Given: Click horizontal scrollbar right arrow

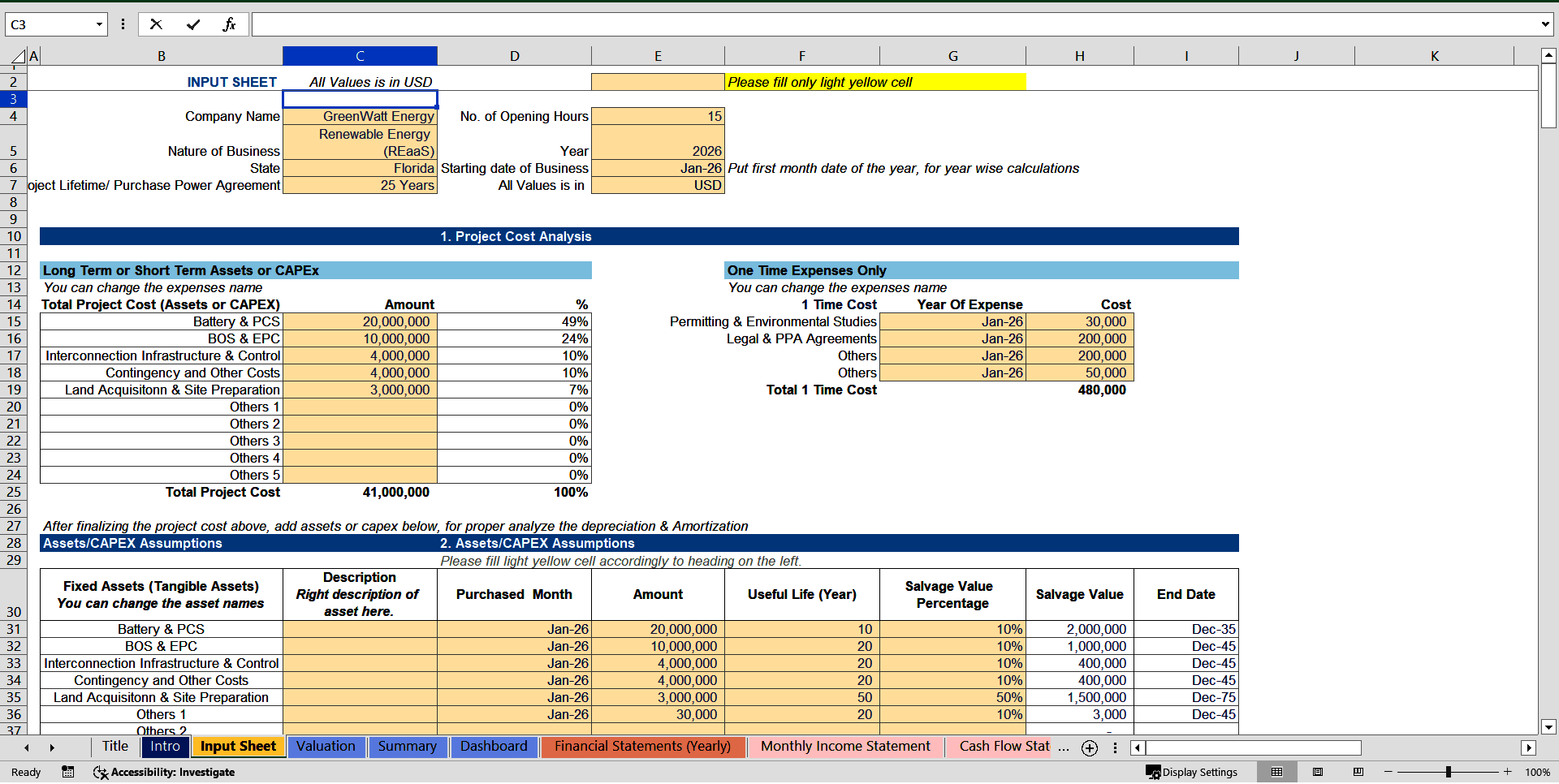Looking at the screenshot, I should point(1529,747).
